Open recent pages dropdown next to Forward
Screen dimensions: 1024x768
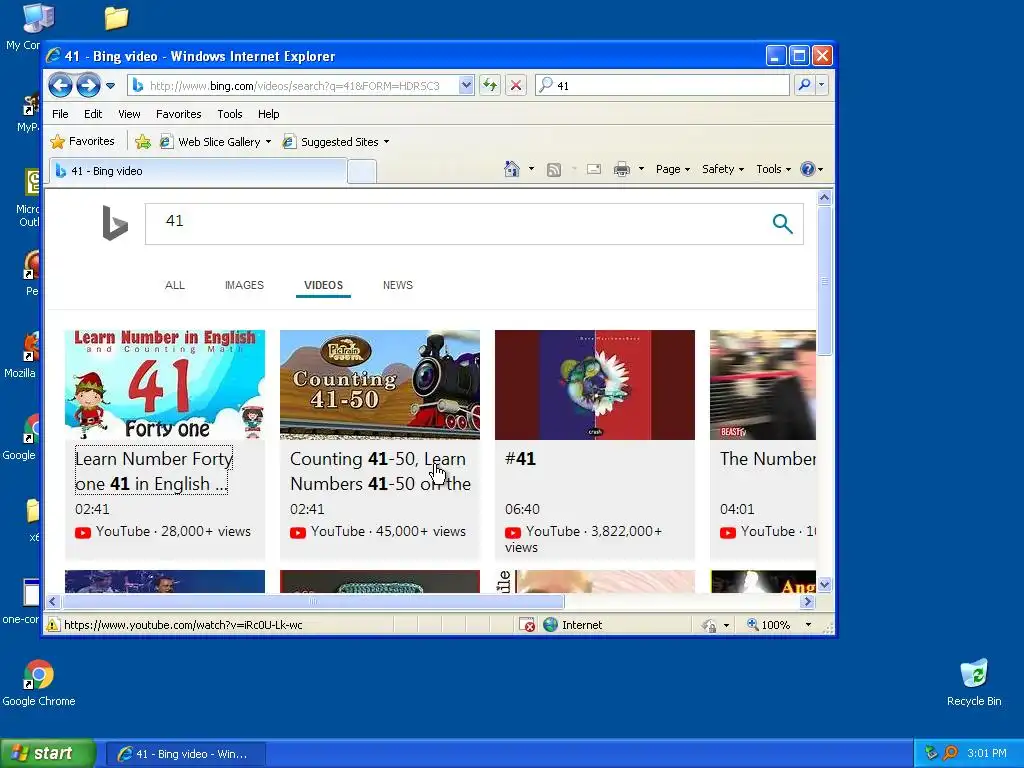(110, 86)
